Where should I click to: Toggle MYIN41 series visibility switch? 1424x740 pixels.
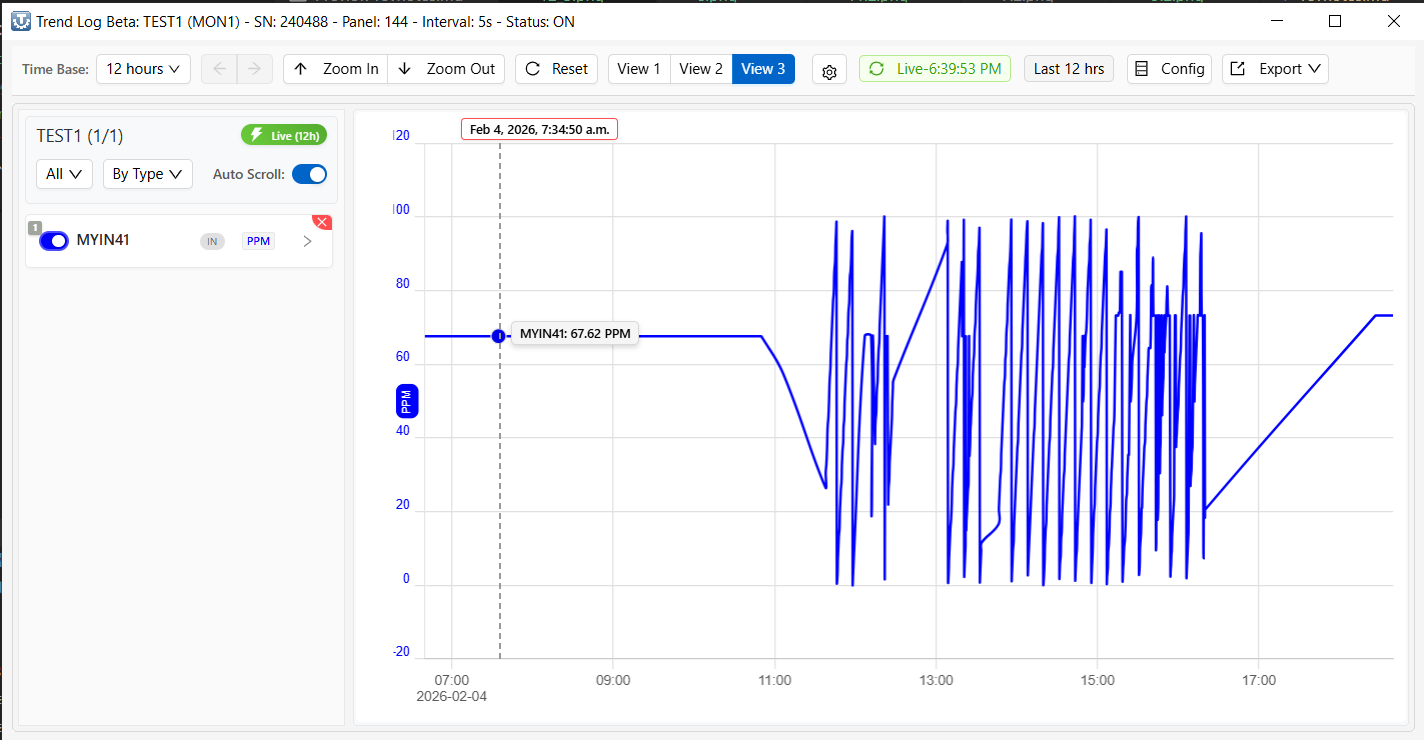(54, 241)
